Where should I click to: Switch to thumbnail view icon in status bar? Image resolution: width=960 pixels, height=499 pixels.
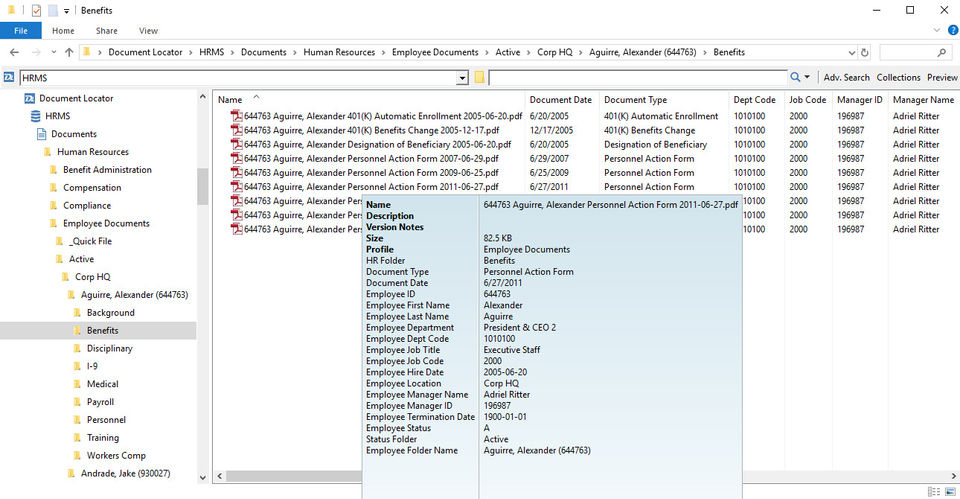[948, 491]
